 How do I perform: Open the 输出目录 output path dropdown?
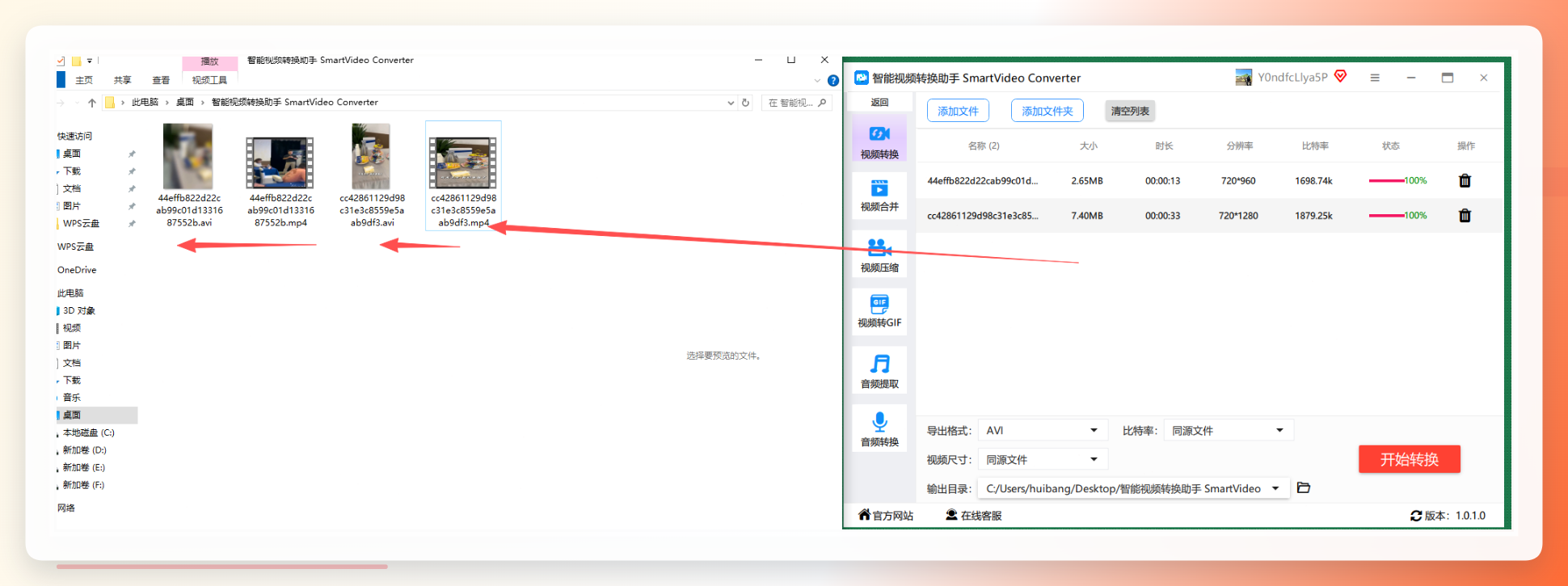click(1133, 489)
